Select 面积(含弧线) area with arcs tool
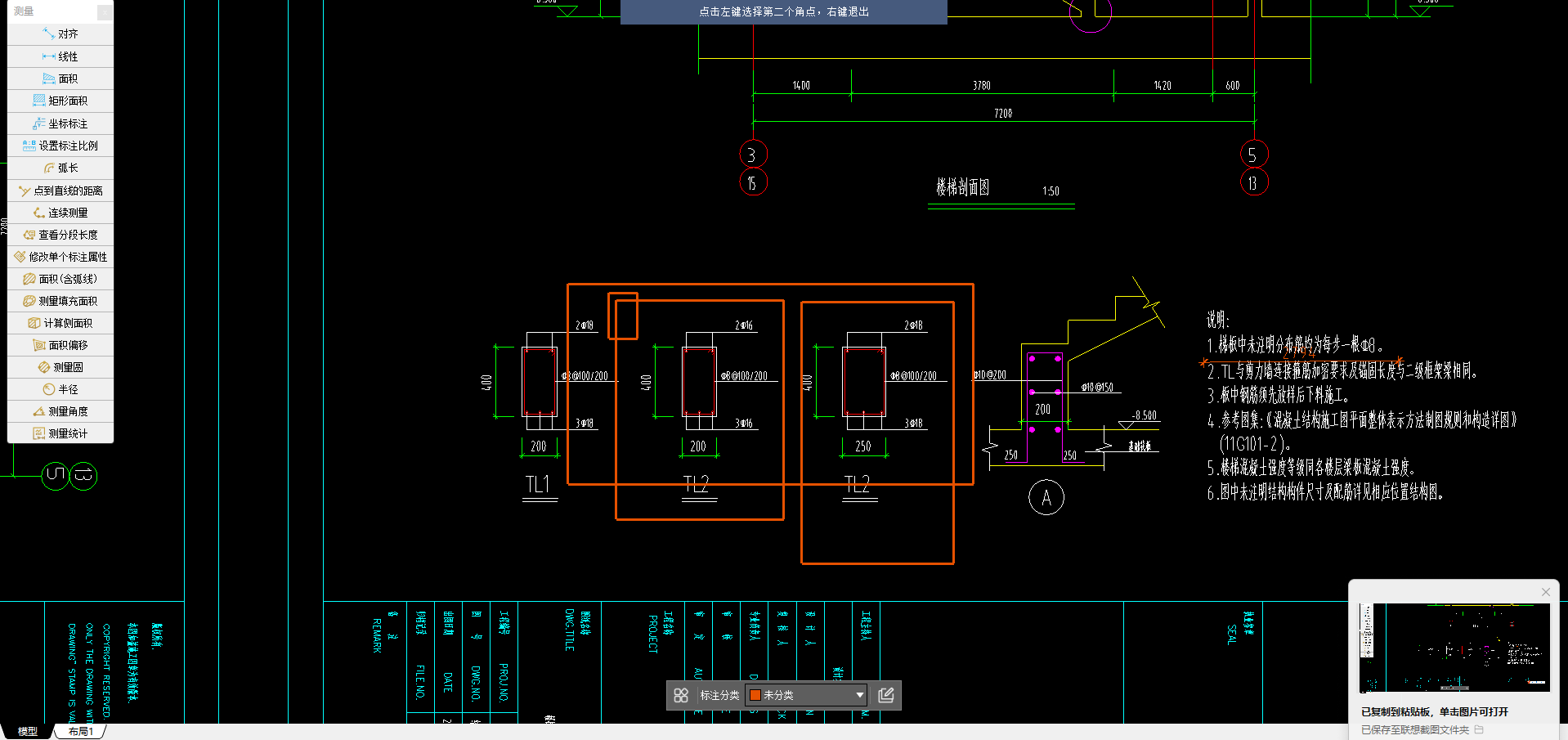The width and height of the screenshot is (1568, 740). pyautogui.click(x=60, y=279)
